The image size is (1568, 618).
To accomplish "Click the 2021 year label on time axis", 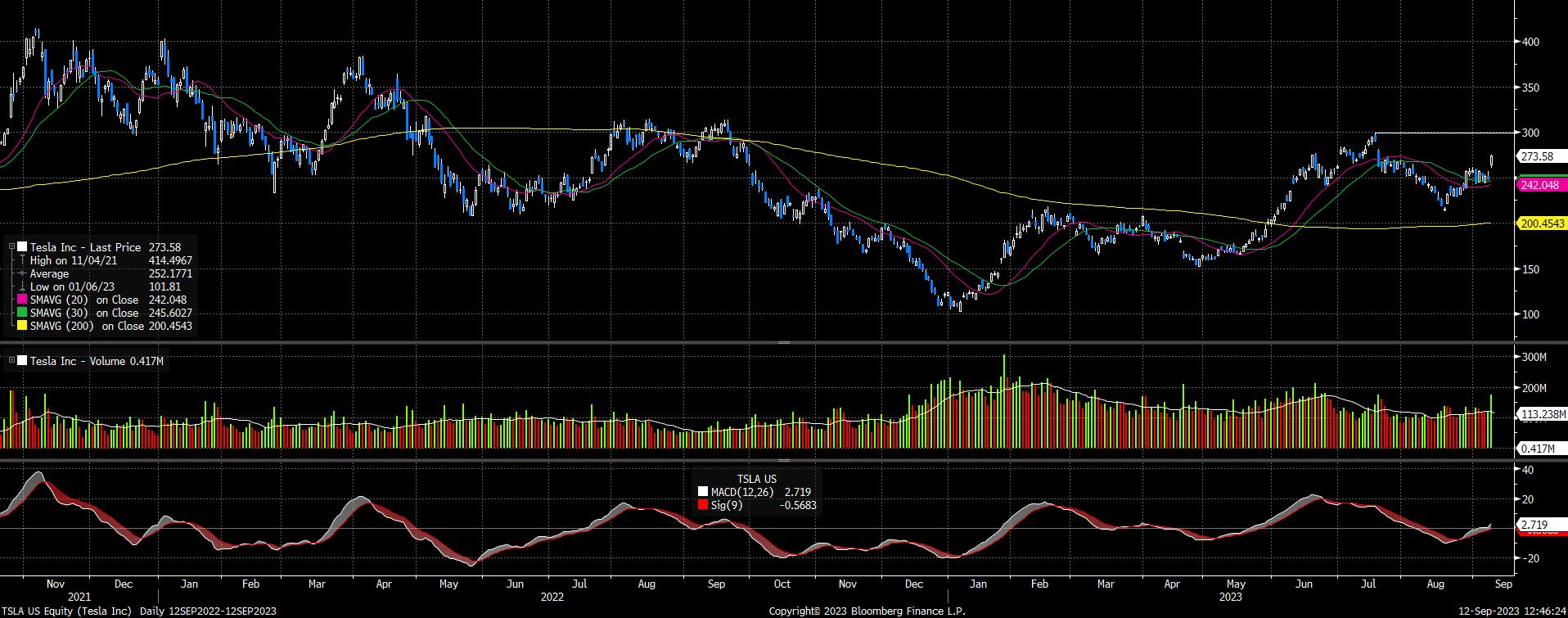I will pos(79,597).
